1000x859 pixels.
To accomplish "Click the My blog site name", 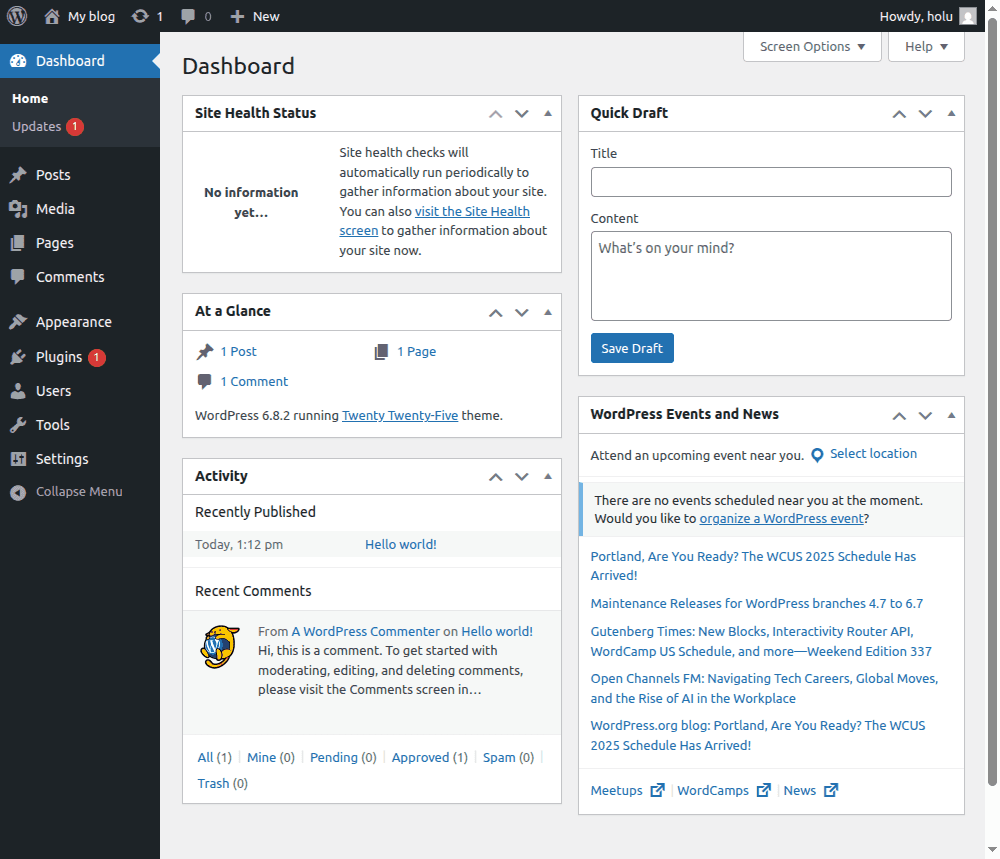I will (x=91, y=17).
